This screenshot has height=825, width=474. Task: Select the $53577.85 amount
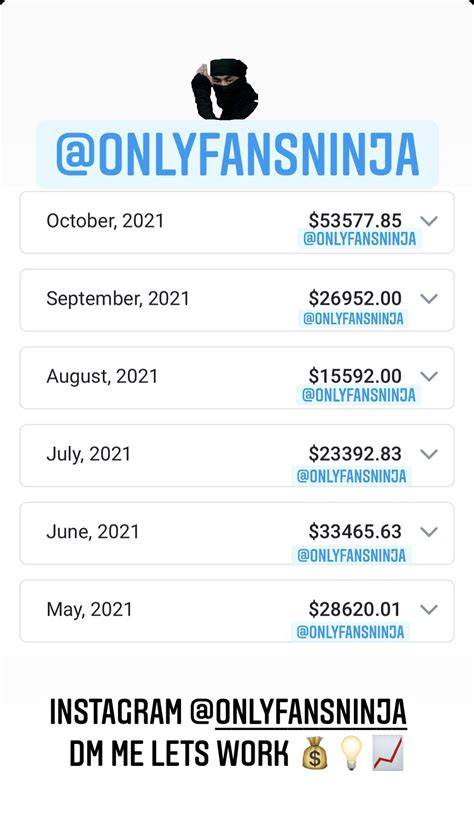(x=355, y=220)
